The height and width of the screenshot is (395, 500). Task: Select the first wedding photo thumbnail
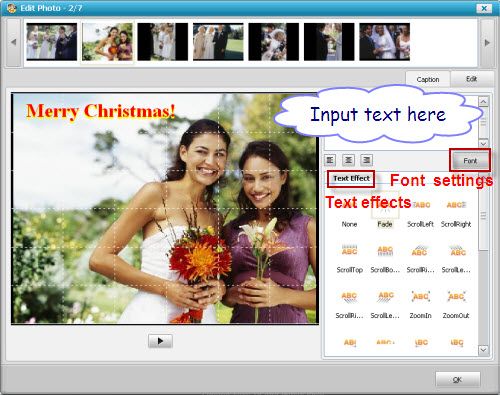click(x=52, y=42)
